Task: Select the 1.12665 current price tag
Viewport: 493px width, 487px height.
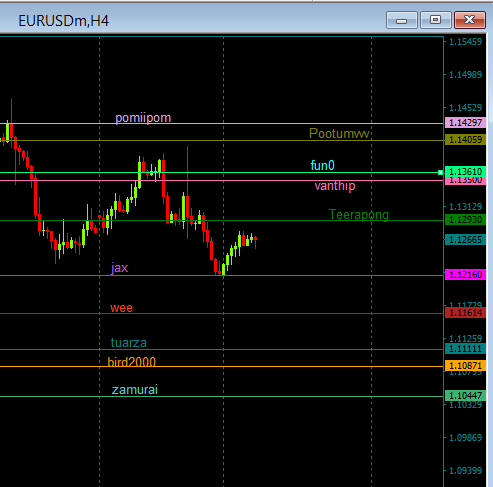Action: (465, 240)
